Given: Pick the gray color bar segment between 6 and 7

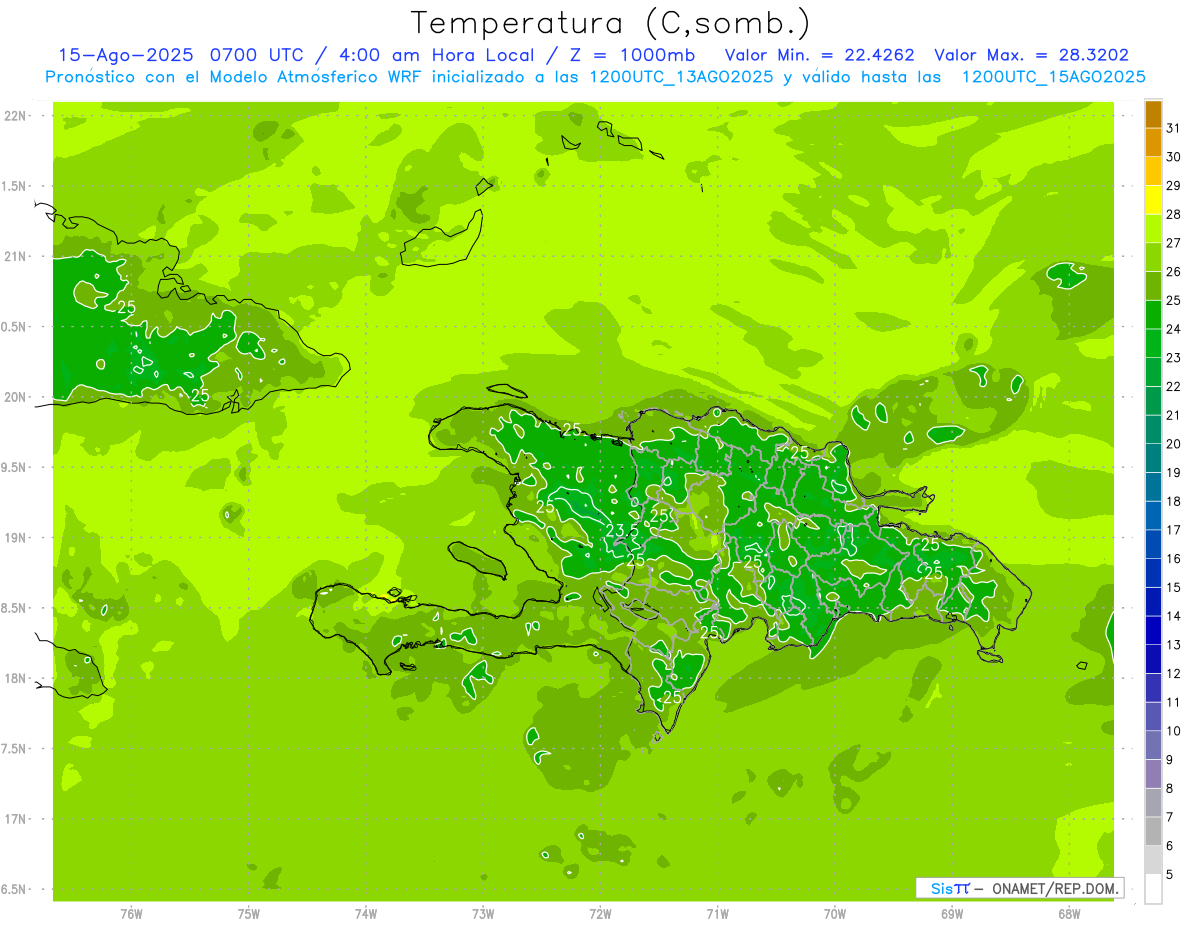Looking at the screenshot, I should pyautogui.click(x=1153, y=832).
